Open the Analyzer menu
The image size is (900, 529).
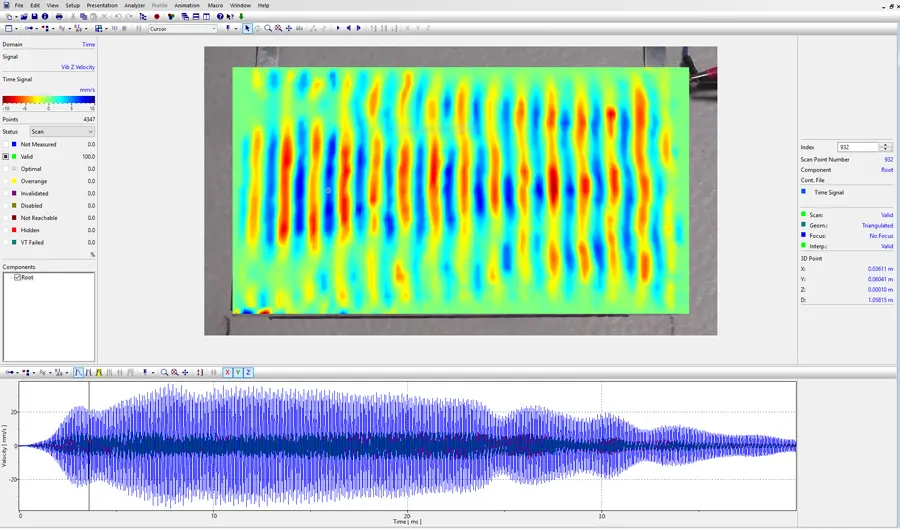click(134, 5)
